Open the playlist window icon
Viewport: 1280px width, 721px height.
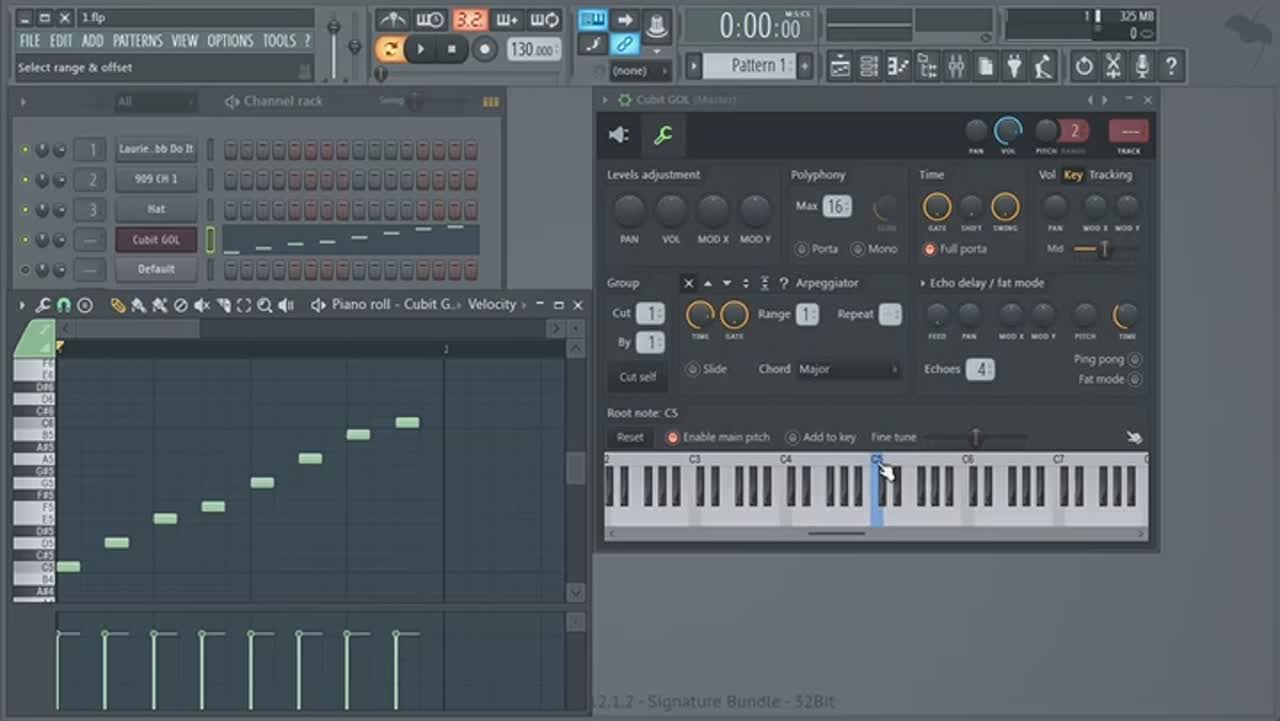click(x=840, y=67)
